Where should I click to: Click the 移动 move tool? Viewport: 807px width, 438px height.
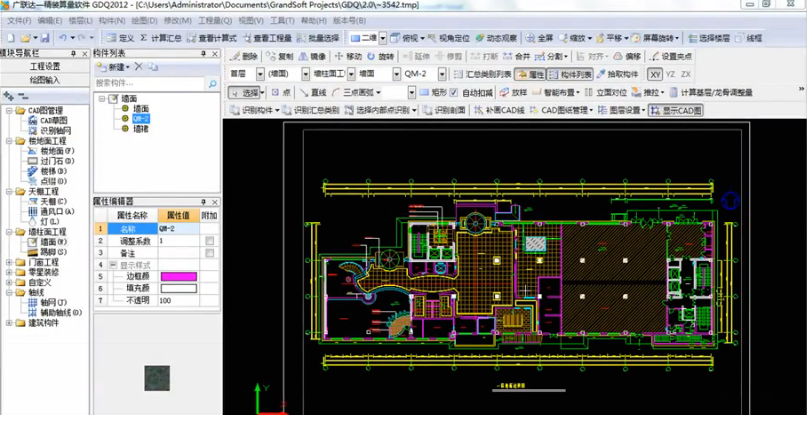click(x=348, y=56)
